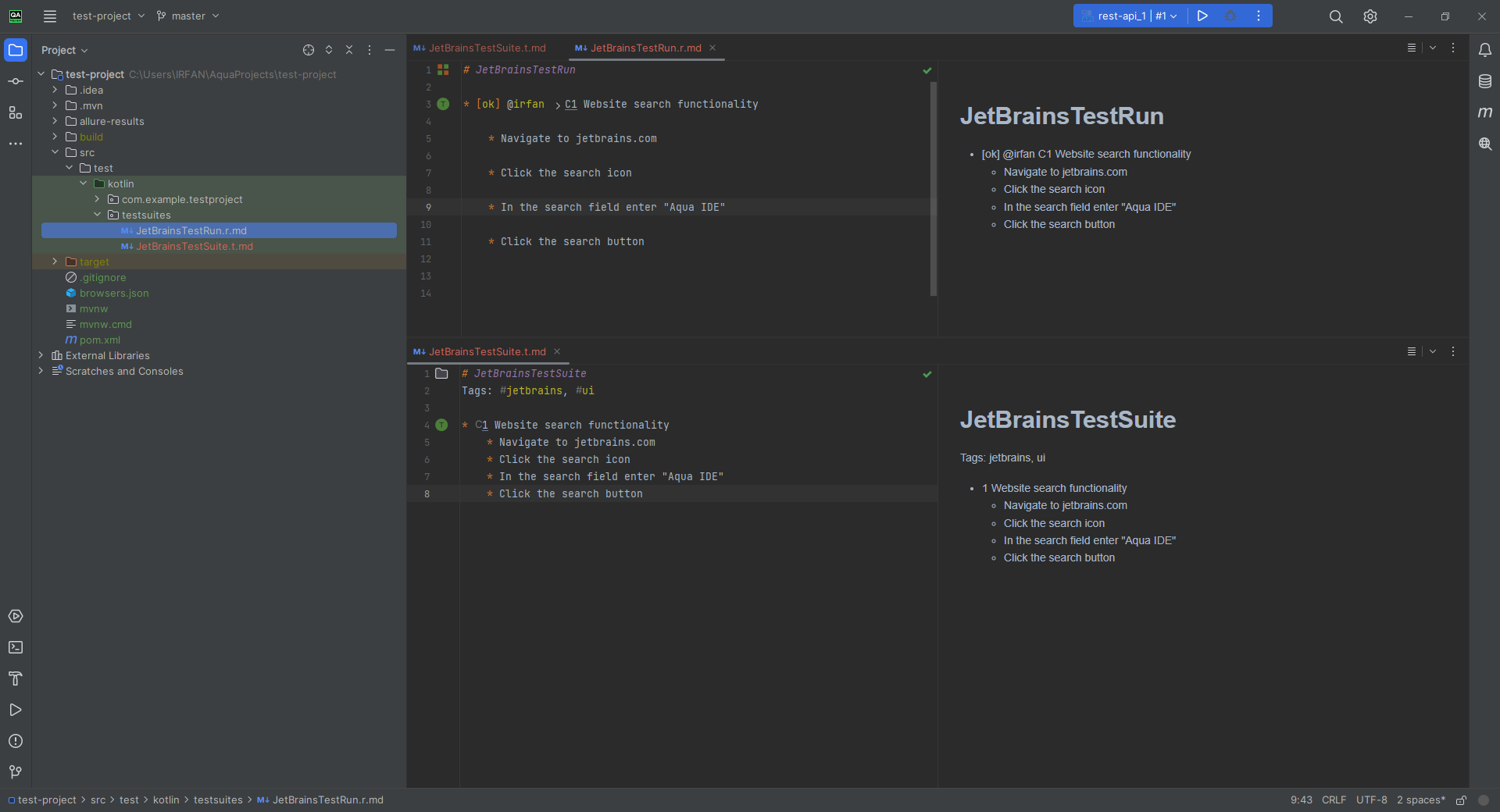The height and width of the screenshot is (812, 1500).
Task: Expand the .idea folder
Action: click(55, 90)
